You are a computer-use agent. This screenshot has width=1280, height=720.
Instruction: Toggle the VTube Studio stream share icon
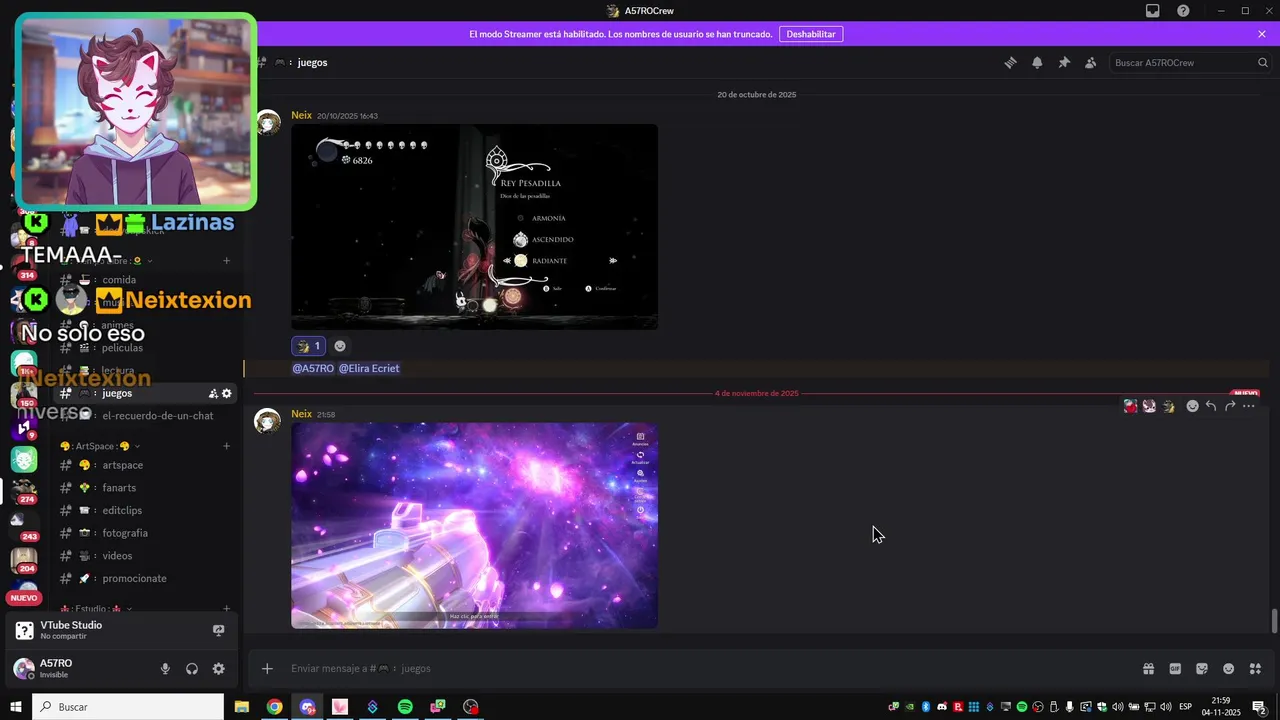pyautogui.click(x=219, y=630)
